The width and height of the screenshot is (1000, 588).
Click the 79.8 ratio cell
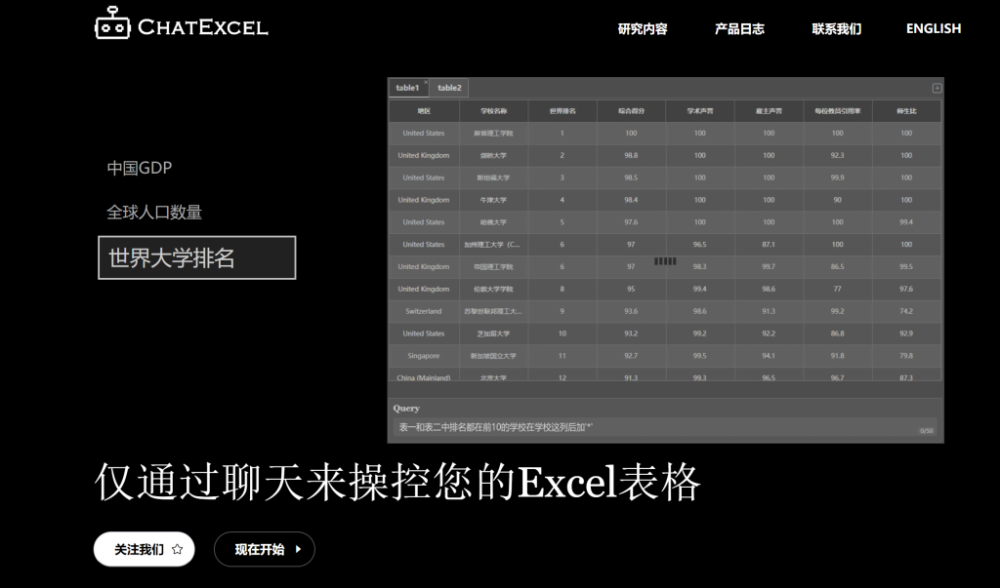(x=907, y=356)
